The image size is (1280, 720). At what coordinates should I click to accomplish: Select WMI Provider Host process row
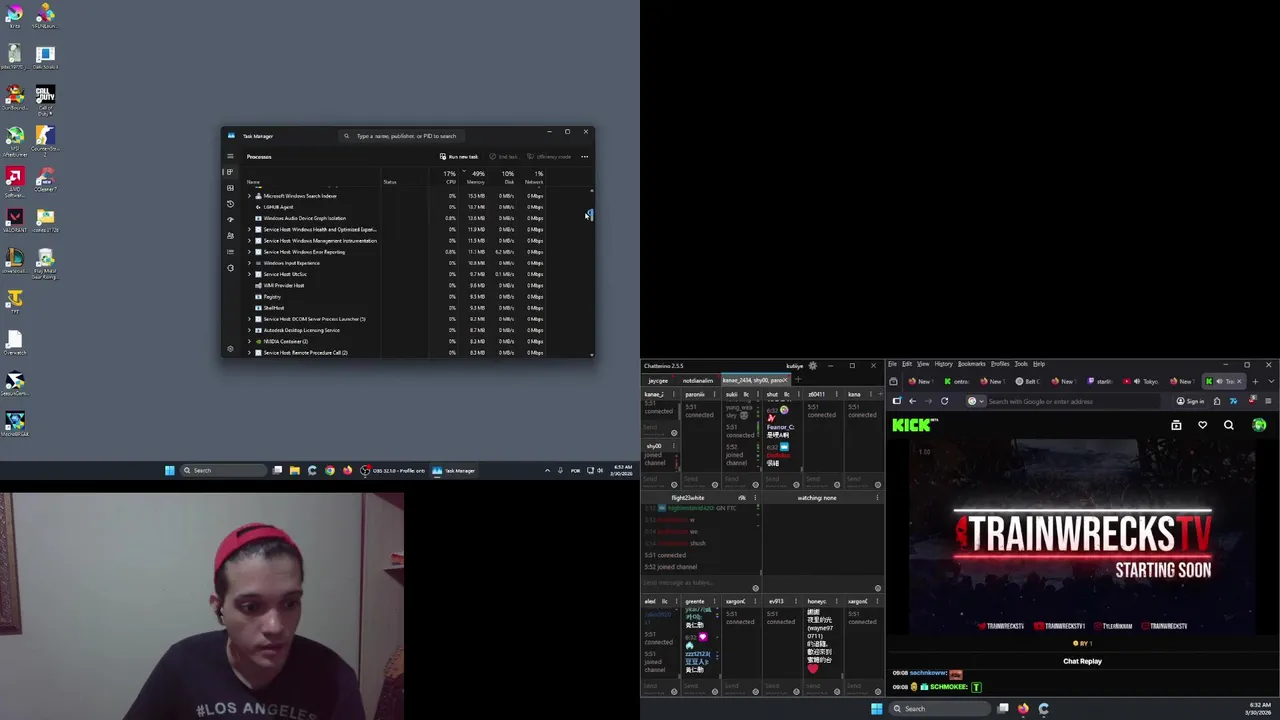[x=395, y=286]
